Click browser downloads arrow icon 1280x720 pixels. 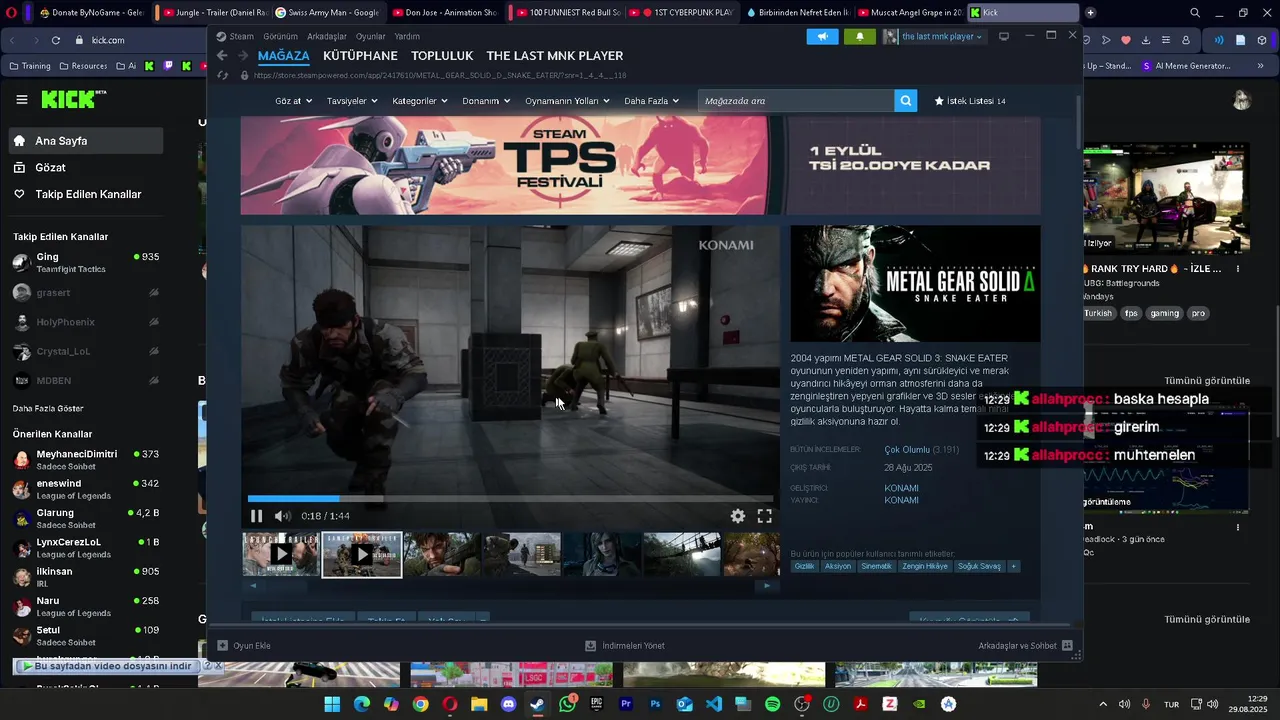point(1146,40)
